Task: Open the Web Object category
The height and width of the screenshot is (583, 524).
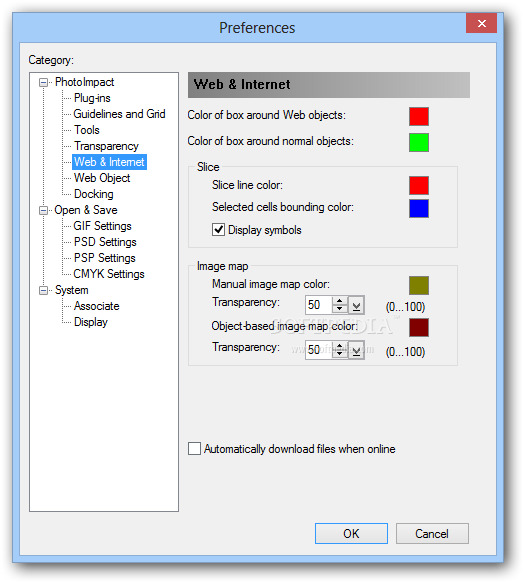Action: click(102, 178)
